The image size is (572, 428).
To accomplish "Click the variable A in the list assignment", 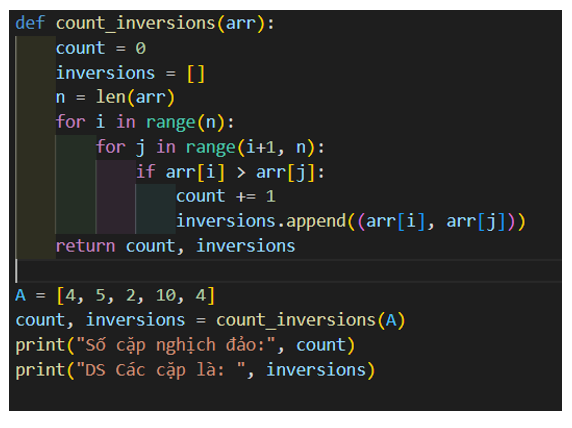I will point(20,295).
